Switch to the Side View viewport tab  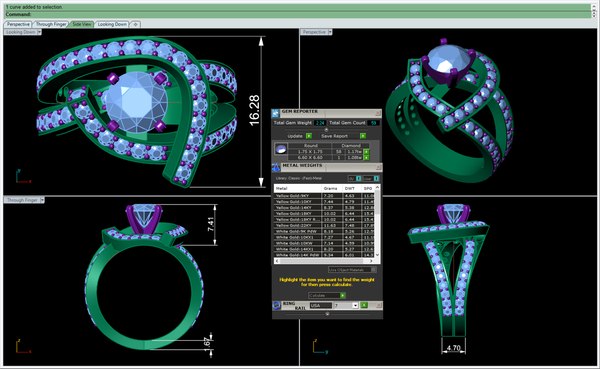[82, 24]
